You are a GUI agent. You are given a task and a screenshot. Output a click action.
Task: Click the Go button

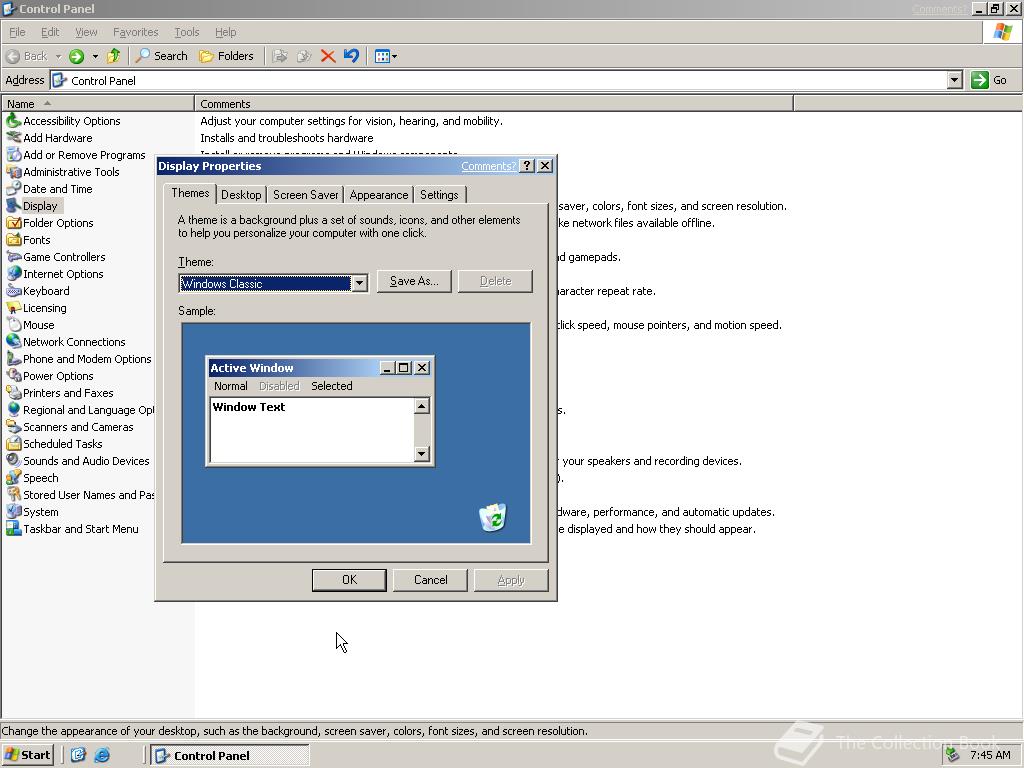[990, 80]
